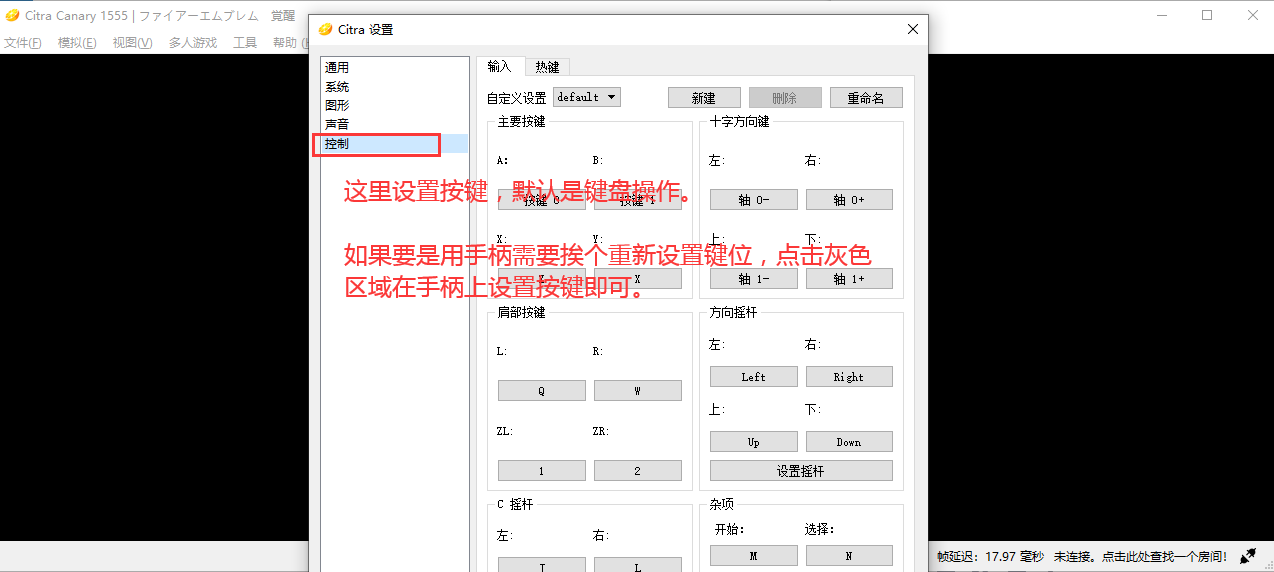Open the default profile dropdown
Image resolution: width=1274 pixels, height=572 pixels.
pos(587,97)
